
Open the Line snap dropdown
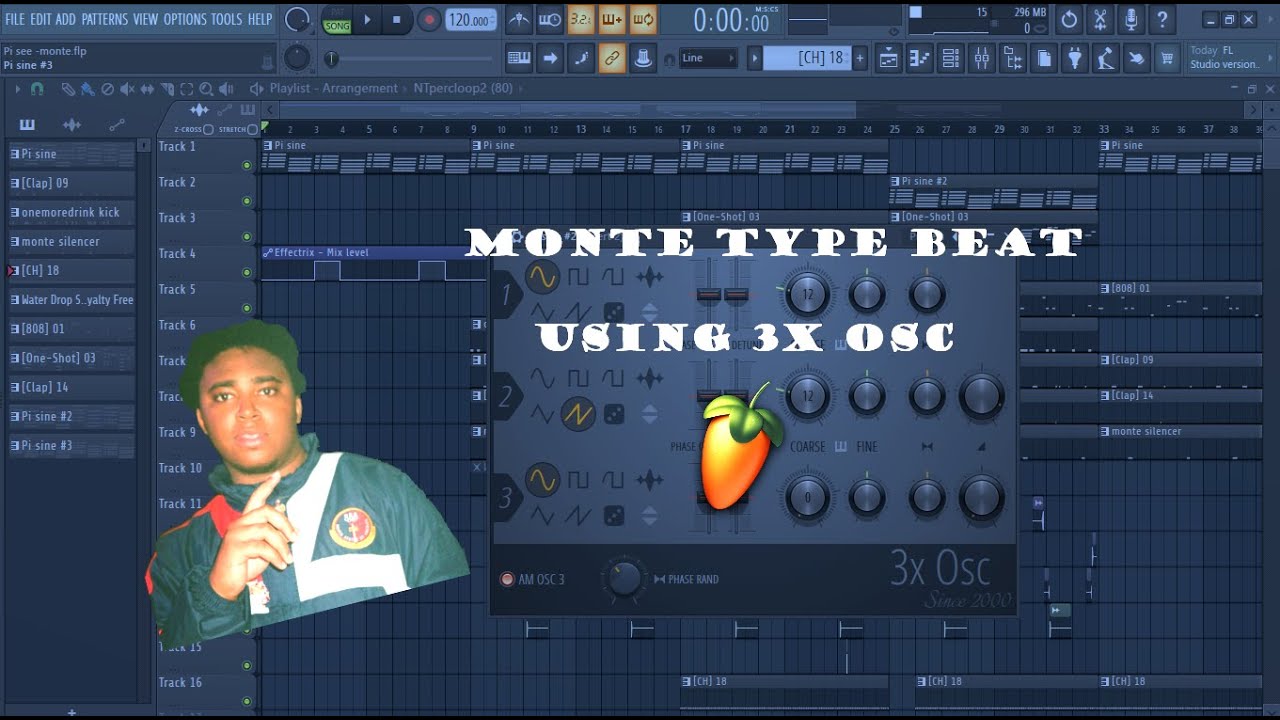(707, 58)
